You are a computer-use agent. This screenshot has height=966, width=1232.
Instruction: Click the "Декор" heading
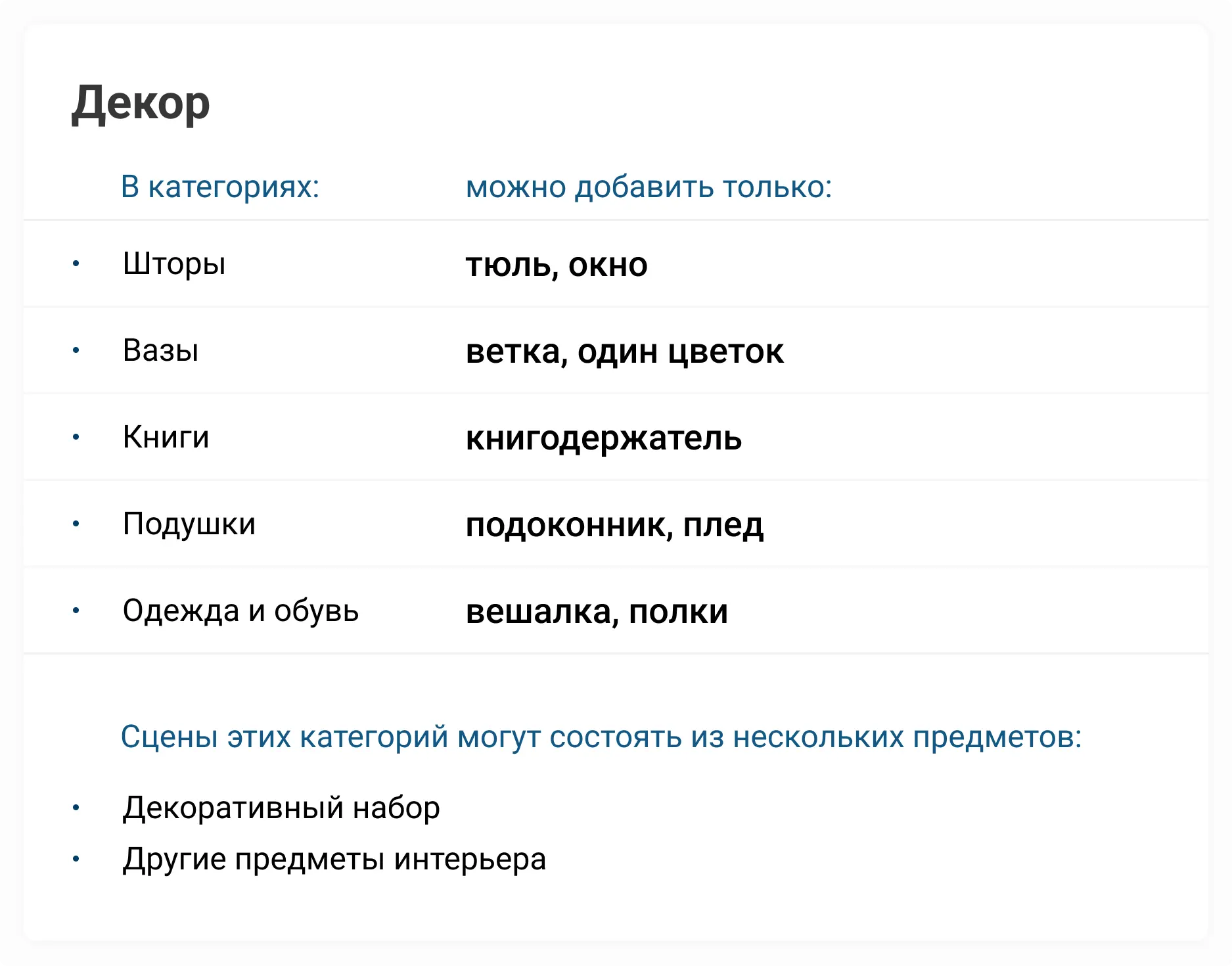tap(141, 104)
